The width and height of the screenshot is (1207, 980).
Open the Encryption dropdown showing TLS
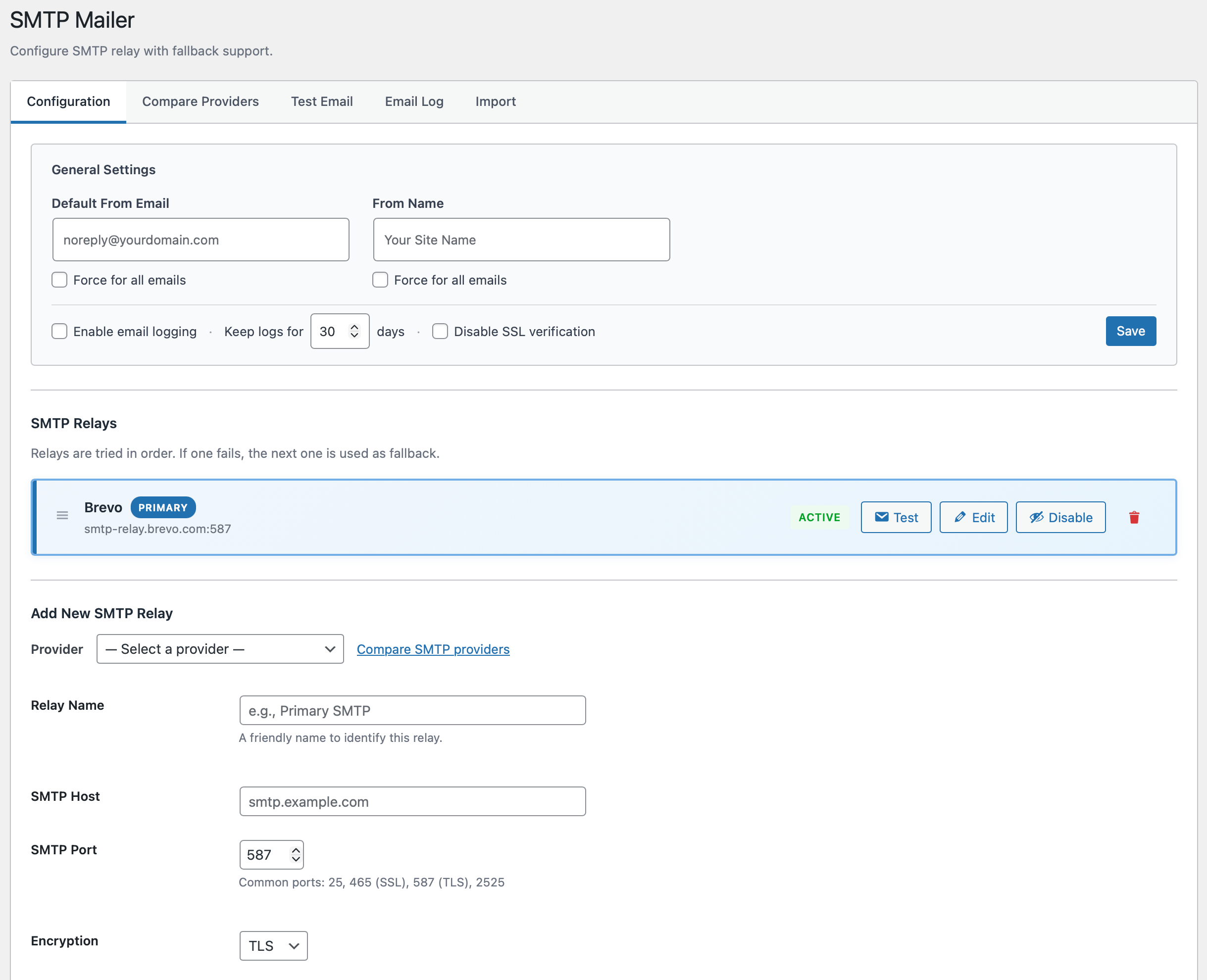coord(273,945)
